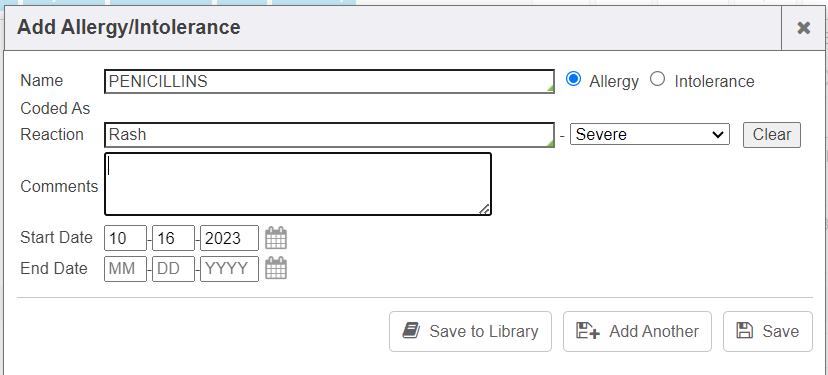Click inside the Comments text area
Image resolution: width=828 pixels, height=375 pixels.
click(298, 184)
